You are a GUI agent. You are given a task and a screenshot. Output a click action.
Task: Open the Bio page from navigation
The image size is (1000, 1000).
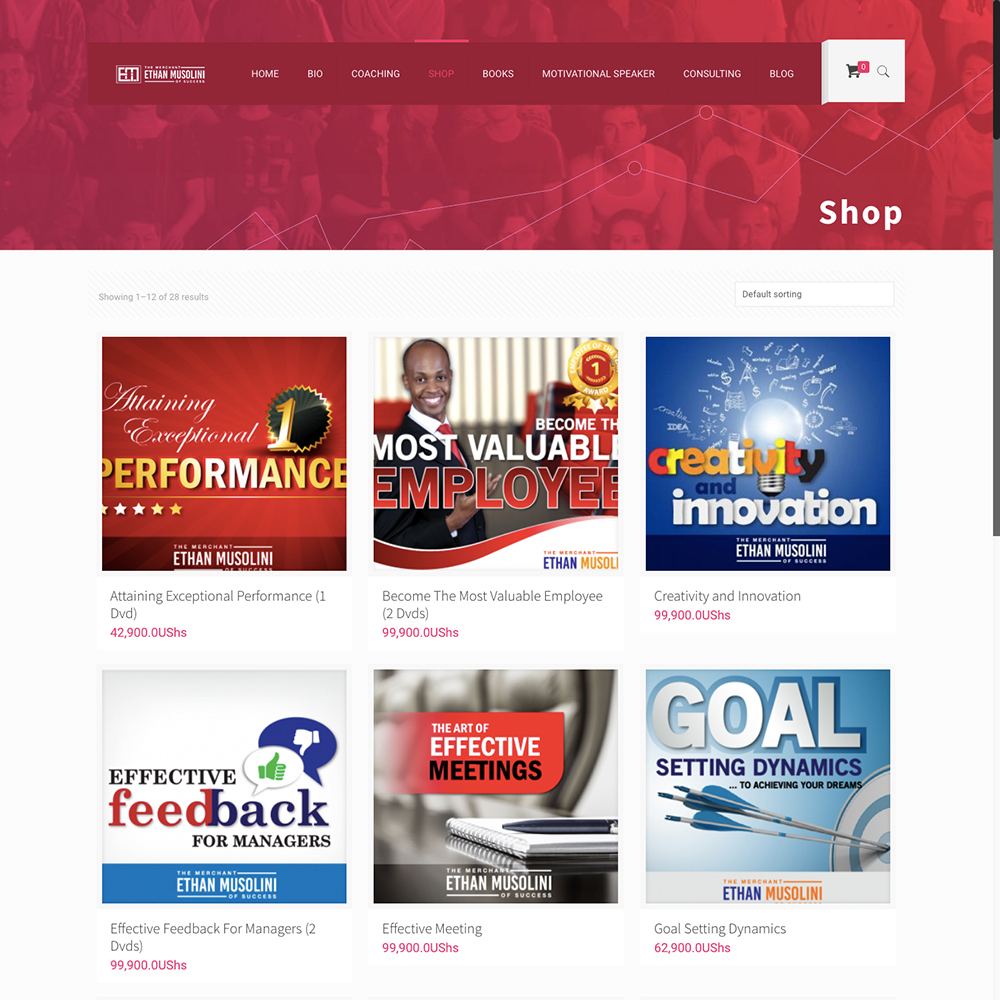[x=315, y=74]
